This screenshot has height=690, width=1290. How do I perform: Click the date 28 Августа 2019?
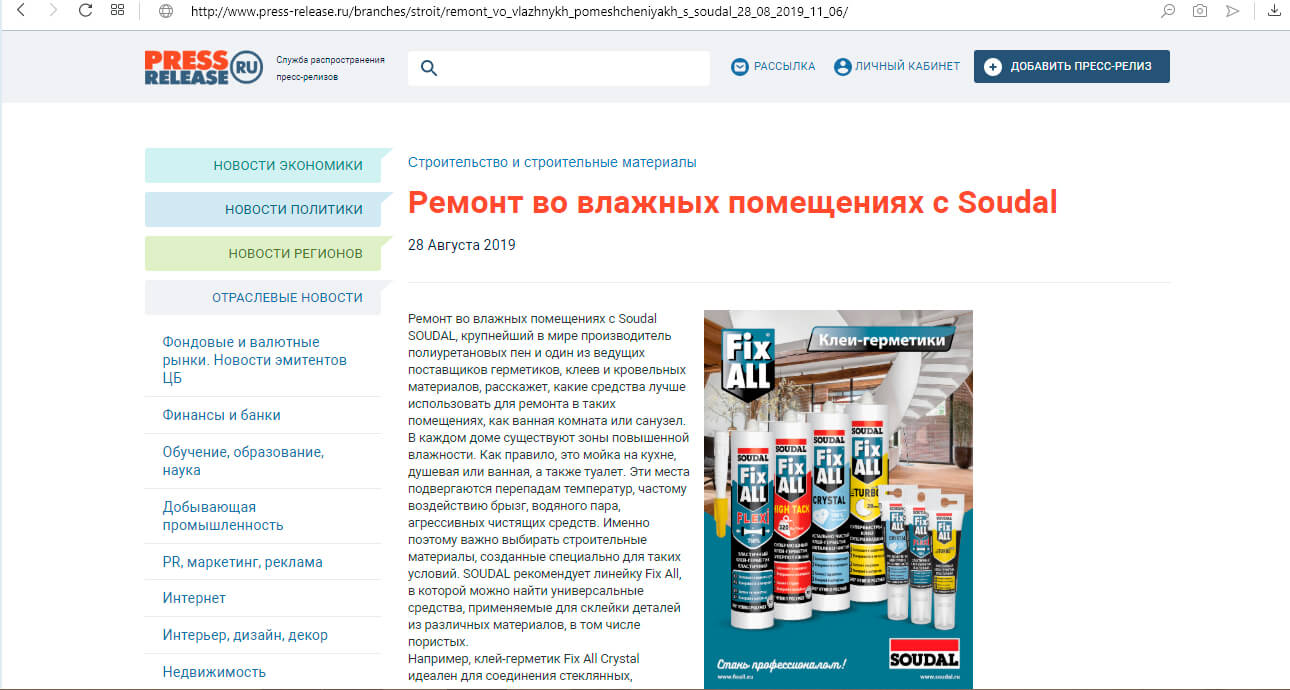pos(461,245)
